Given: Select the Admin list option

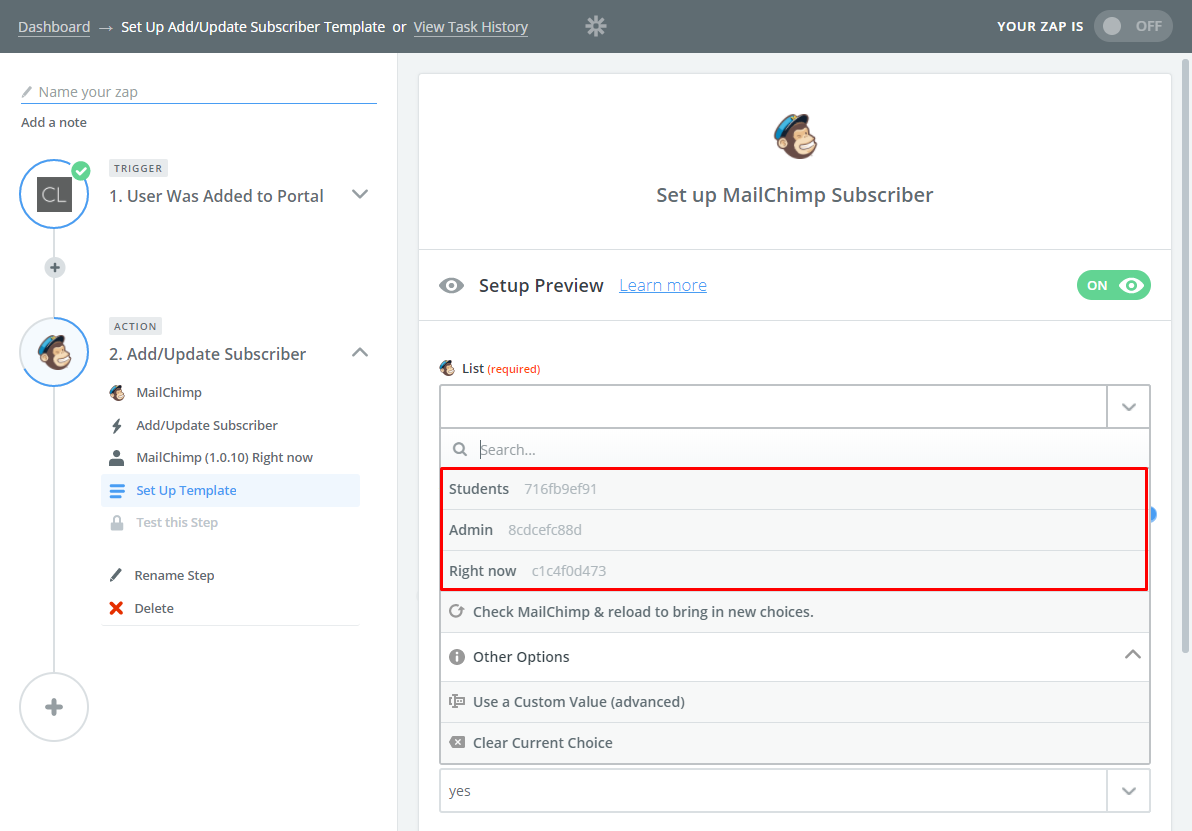Looking at the screenshot, I should pos(794,530).
